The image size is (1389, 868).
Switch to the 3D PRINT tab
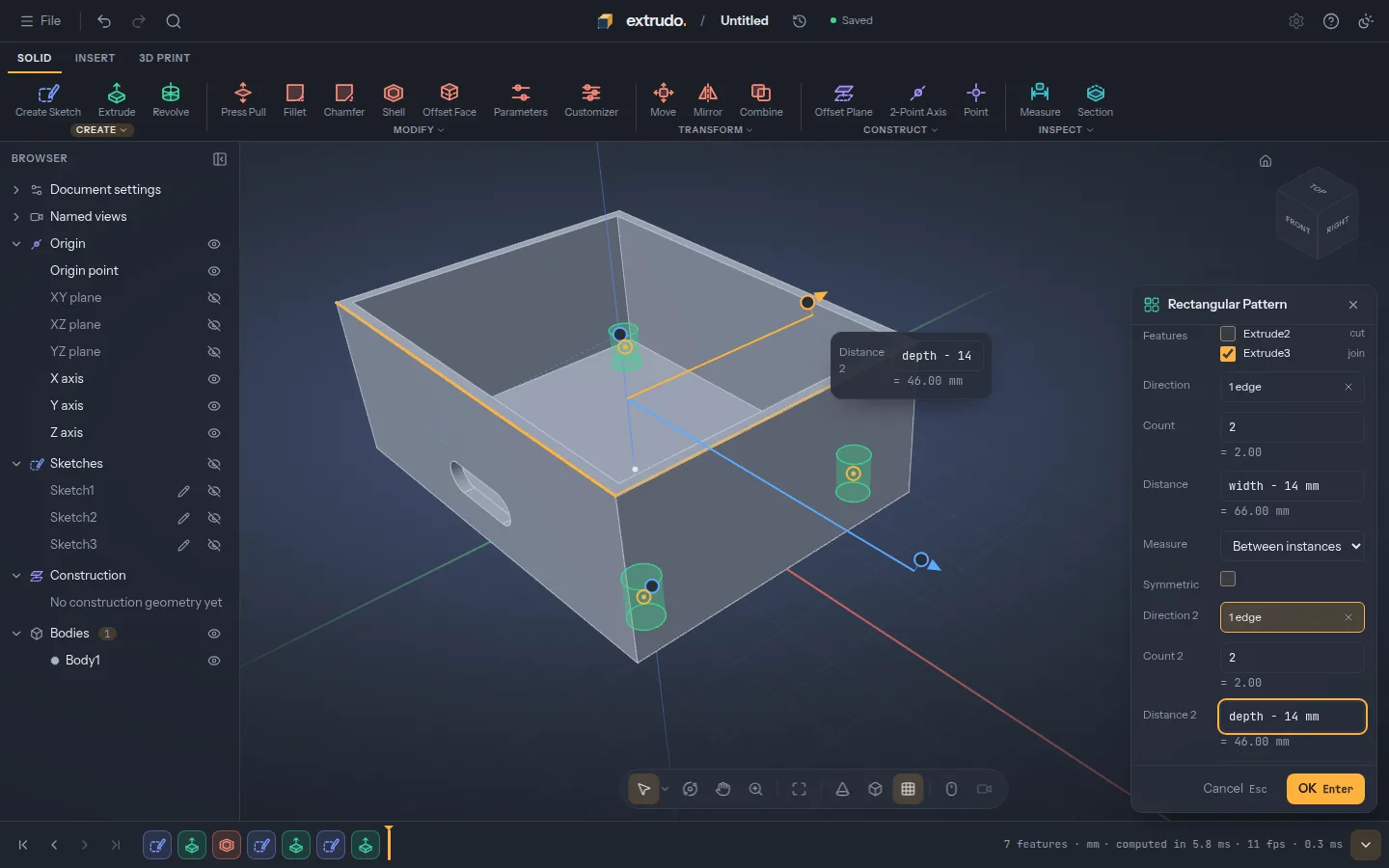pos(164,58)
